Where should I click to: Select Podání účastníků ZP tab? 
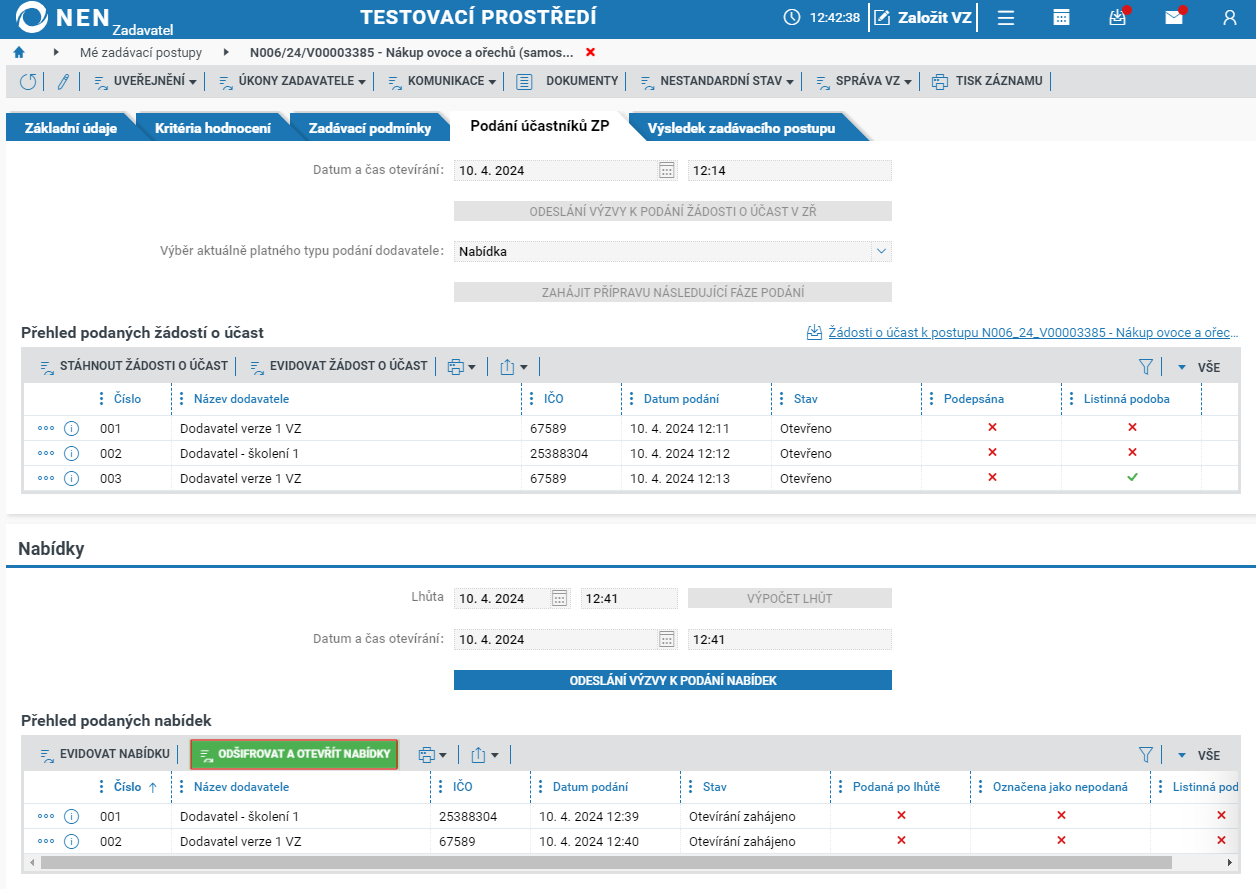(x=540, y=126)
